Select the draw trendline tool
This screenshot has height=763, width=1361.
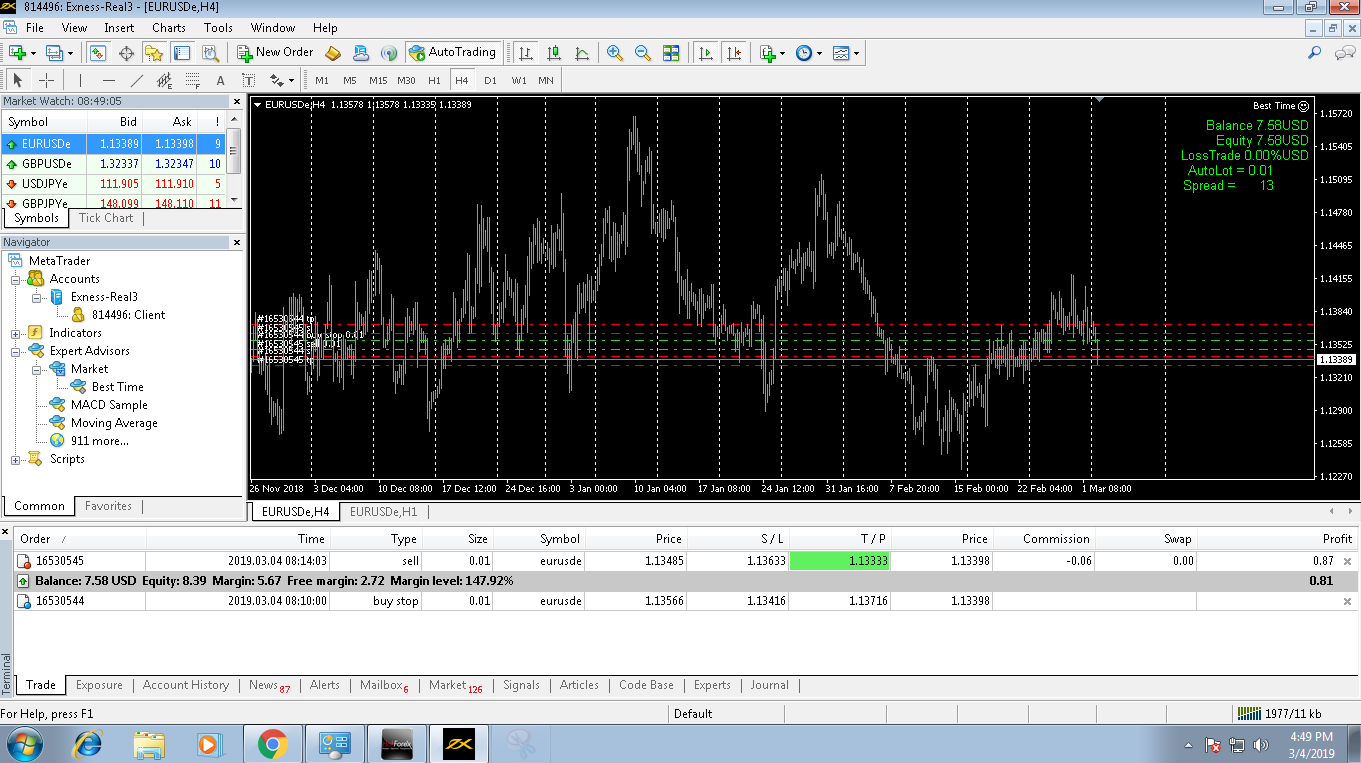tap(137, 80)
